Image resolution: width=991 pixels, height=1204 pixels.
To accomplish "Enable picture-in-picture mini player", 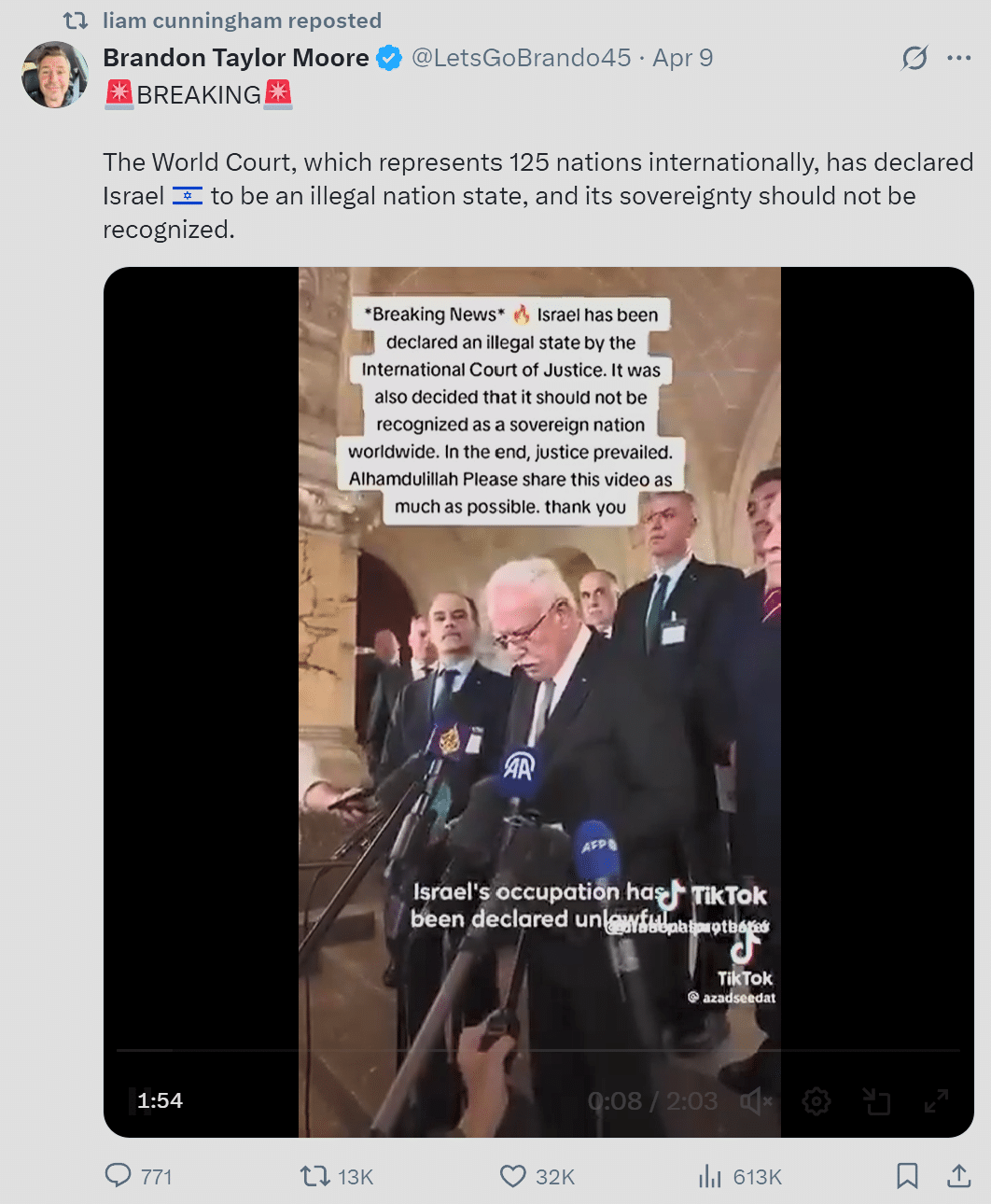I will point(876,1101).
